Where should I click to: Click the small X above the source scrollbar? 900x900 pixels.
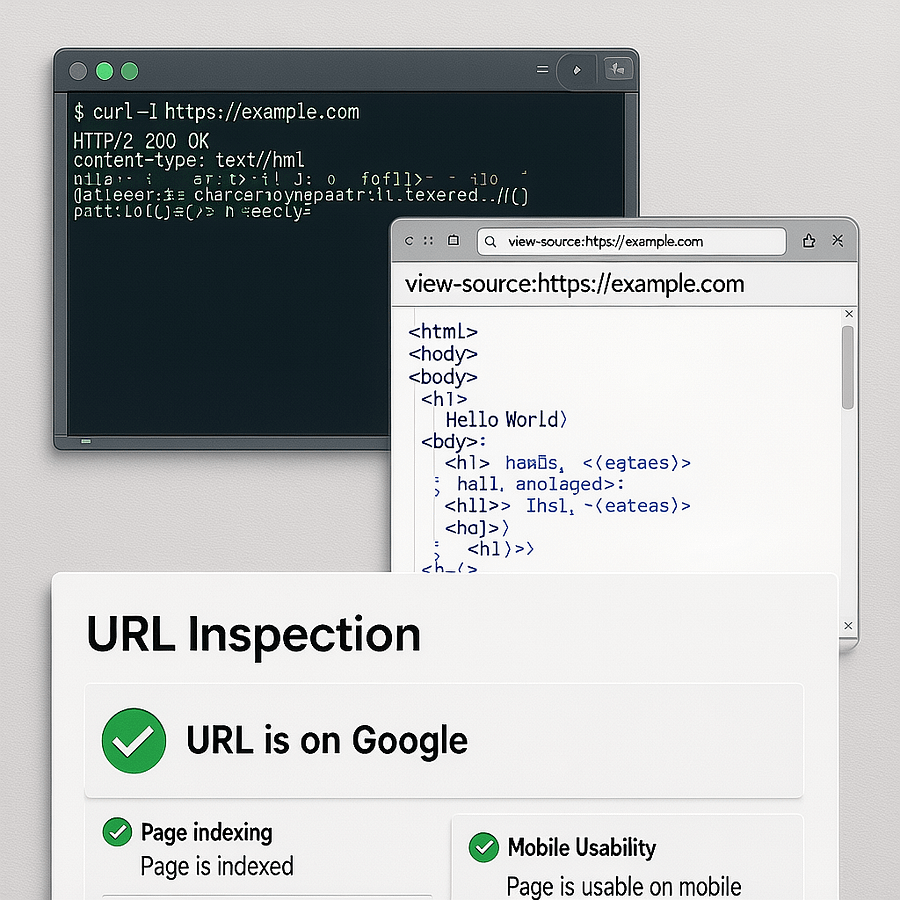(849, 314)
